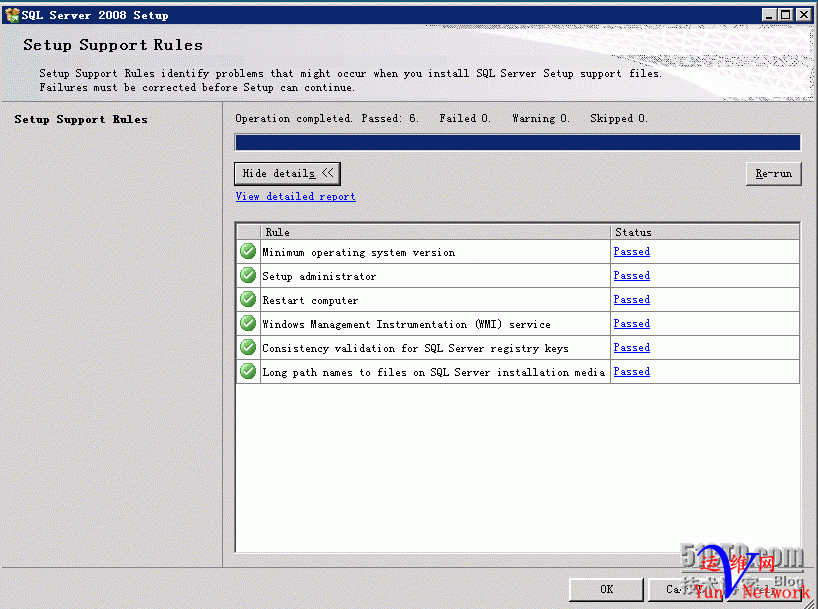Click green check icon for Long path names rule

(248, 372)
